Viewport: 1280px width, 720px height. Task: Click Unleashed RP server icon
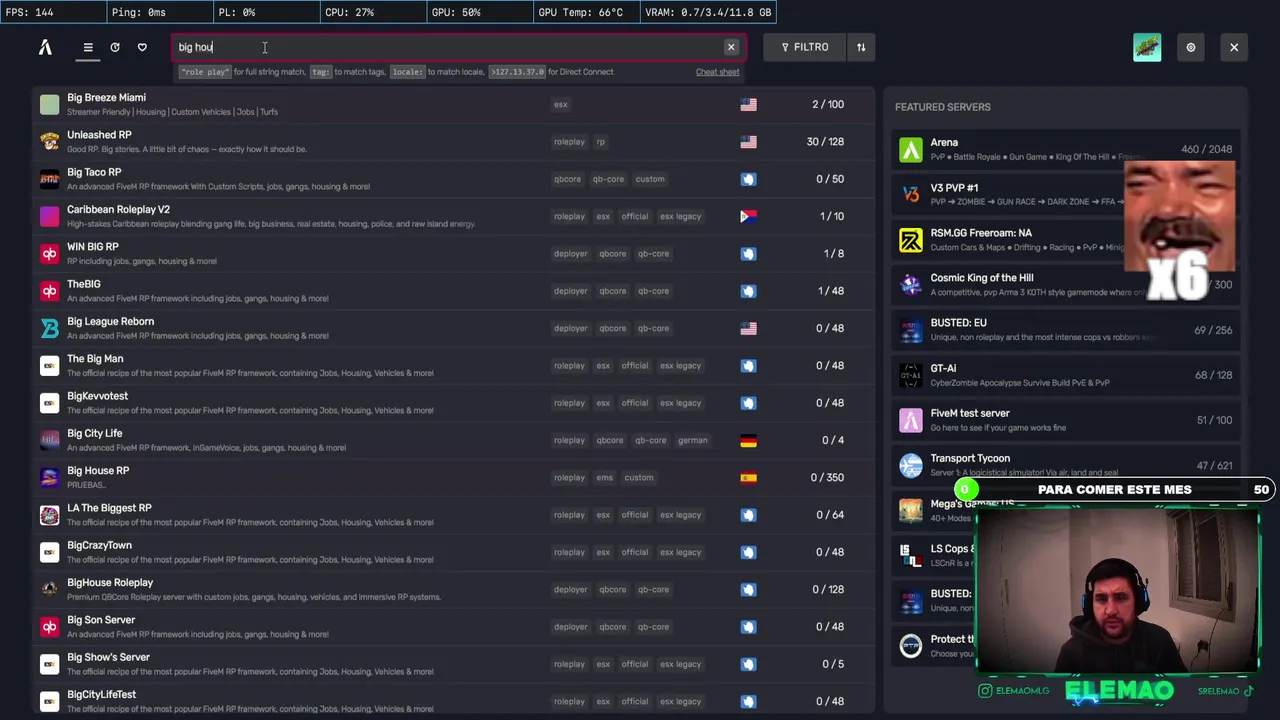49,141
